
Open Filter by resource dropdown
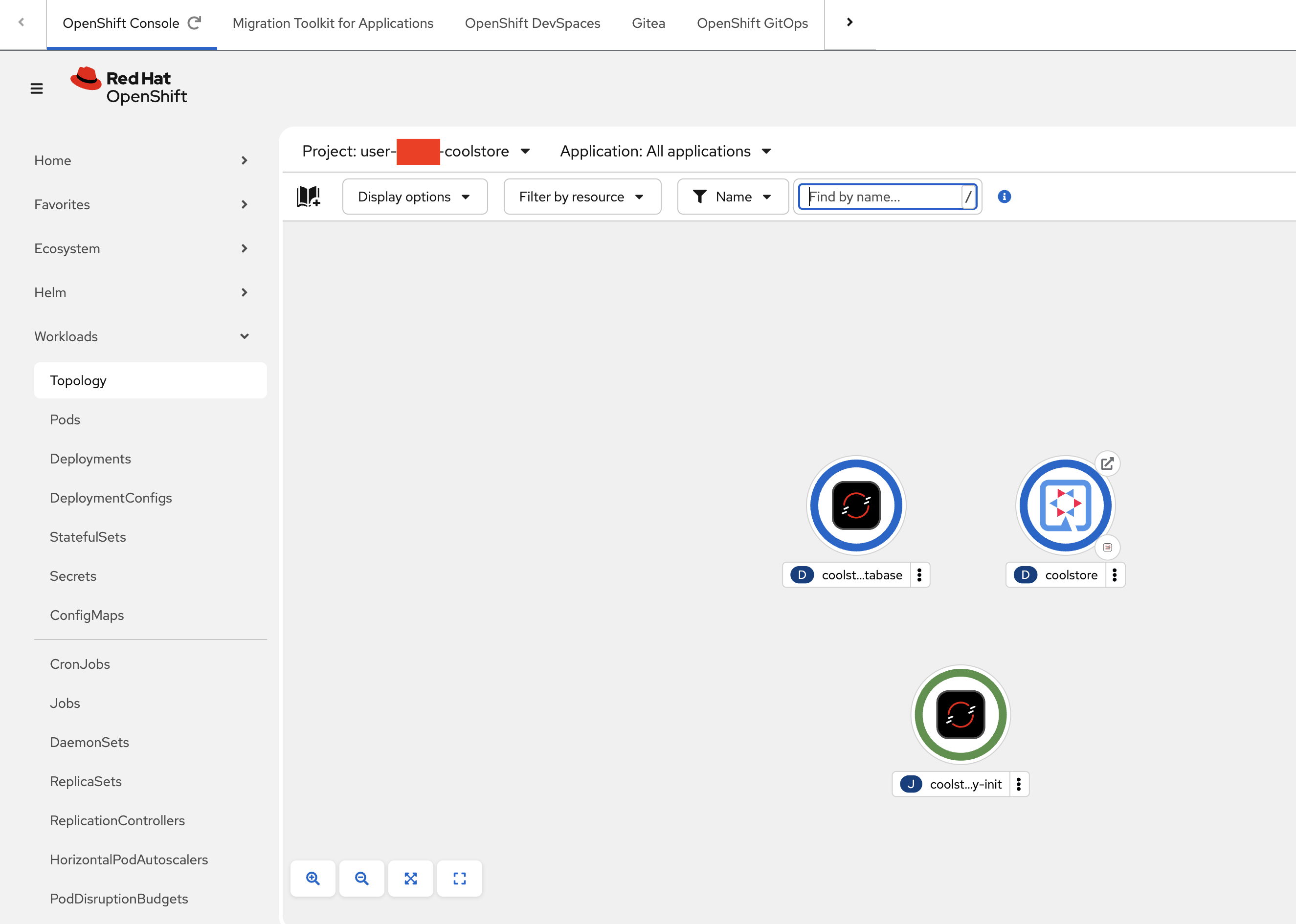[x=581, y=197]
